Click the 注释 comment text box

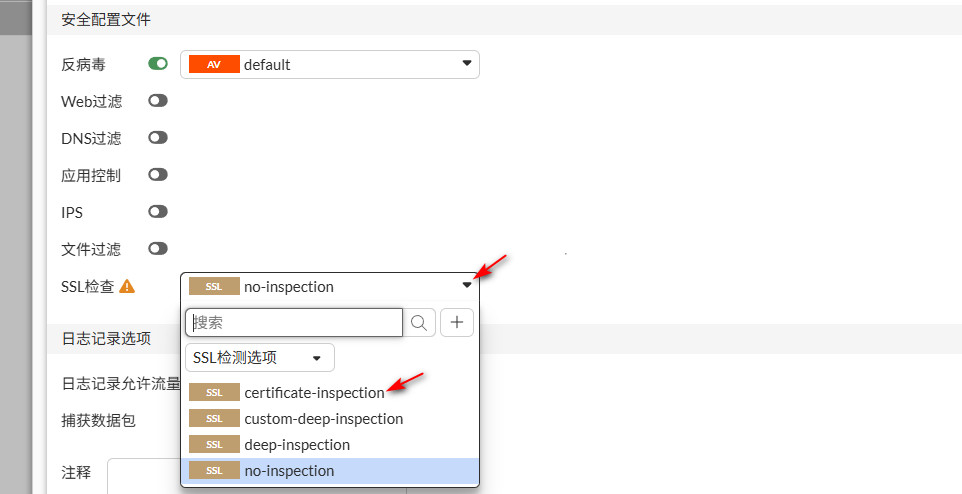[x=257, y=476]
